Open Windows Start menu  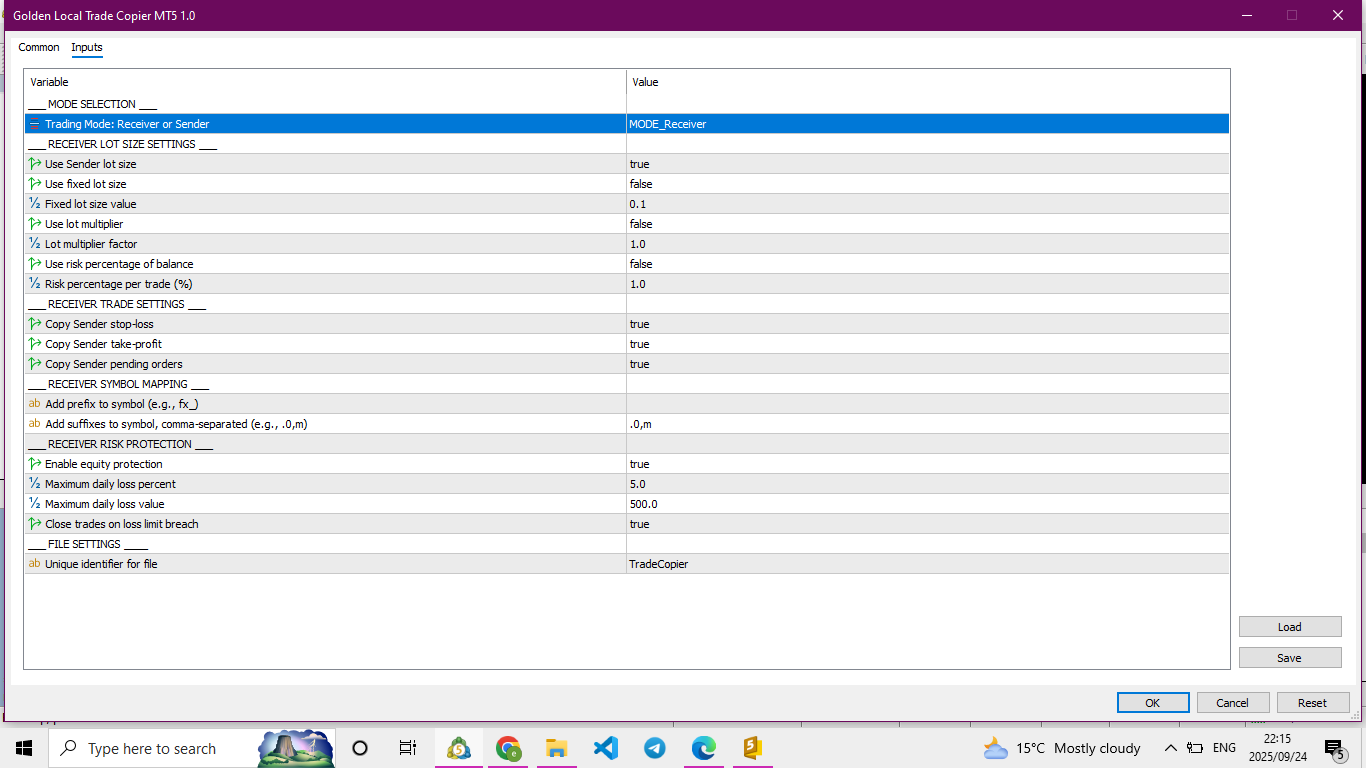[x=24, y=748]
